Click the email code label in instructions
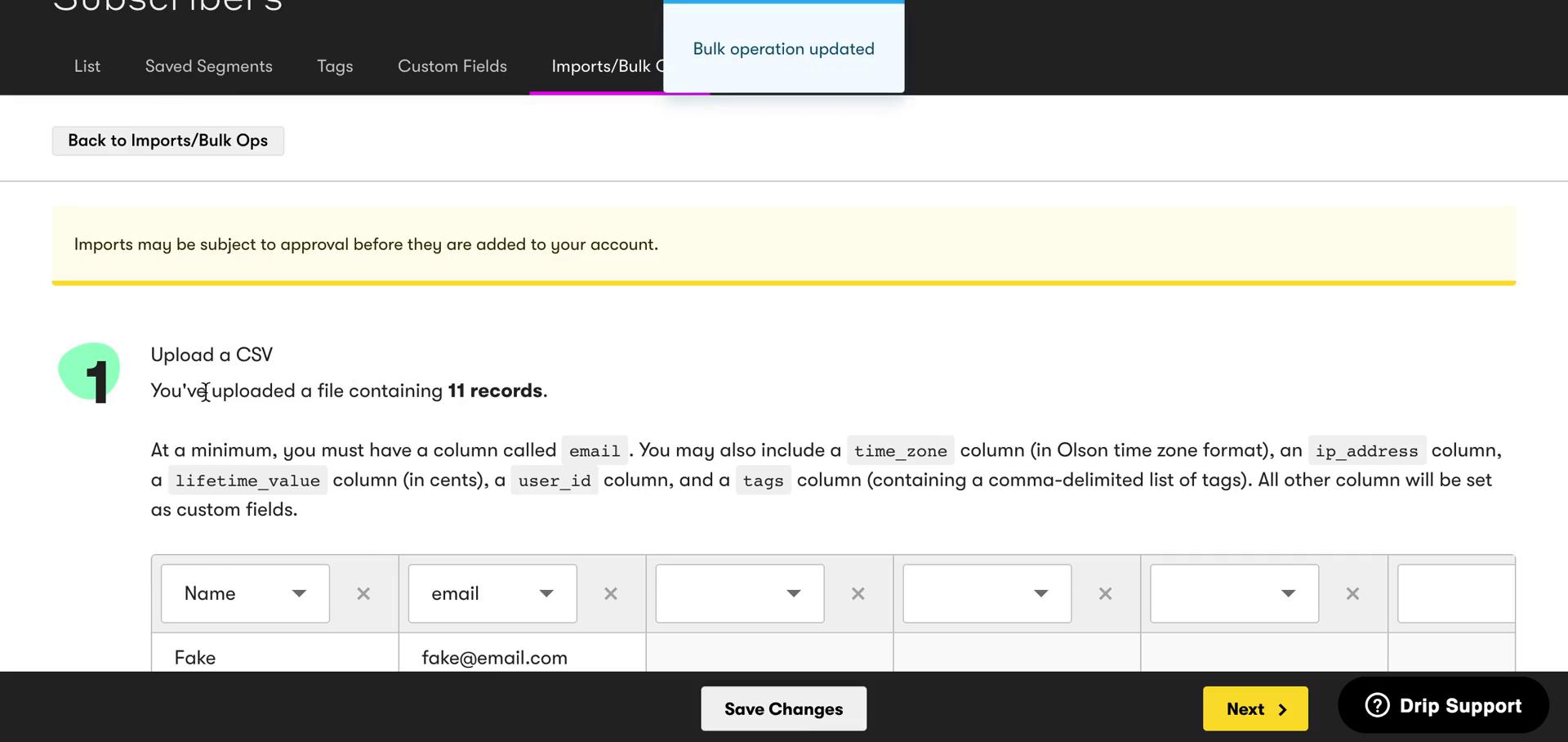The image size is (1568, 742). coord(595,451)
